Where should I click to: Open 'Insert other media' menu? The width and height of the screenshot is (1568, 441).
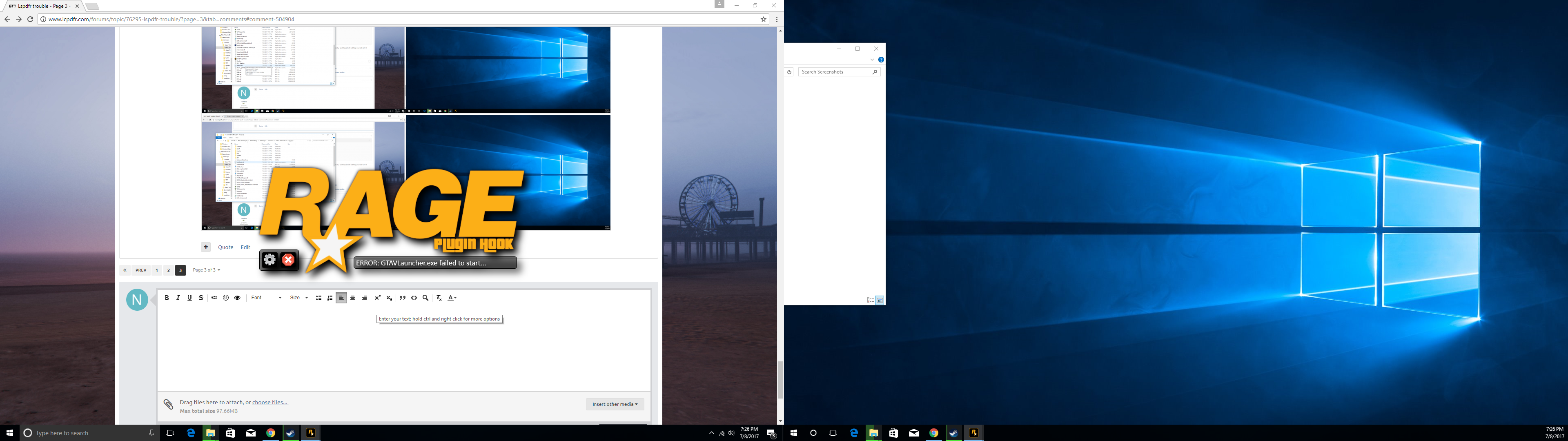pyautogui.click(x=615, y=404)
